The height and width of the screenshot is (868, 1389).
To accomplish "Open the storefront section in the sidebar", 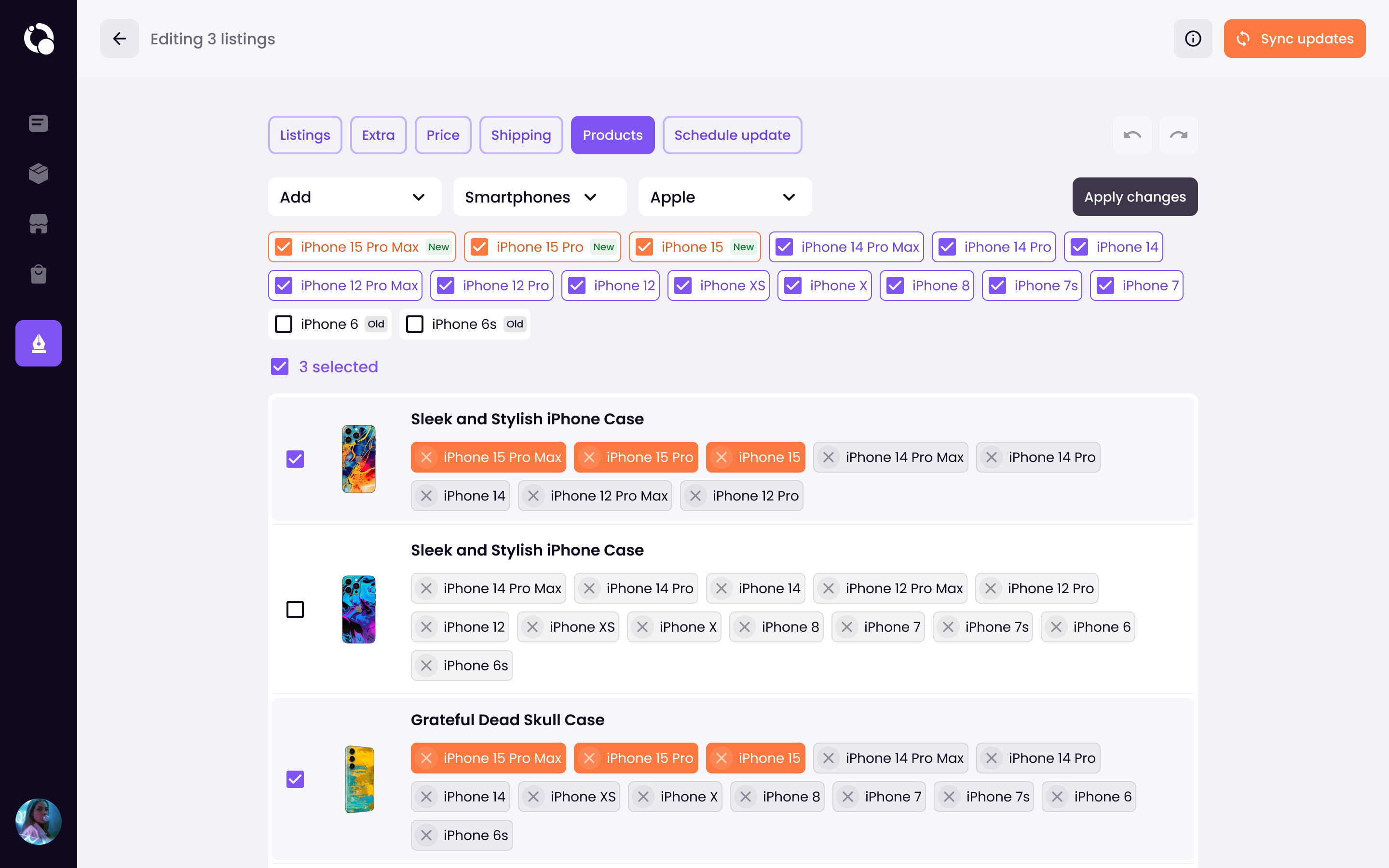I will point(38,224).
